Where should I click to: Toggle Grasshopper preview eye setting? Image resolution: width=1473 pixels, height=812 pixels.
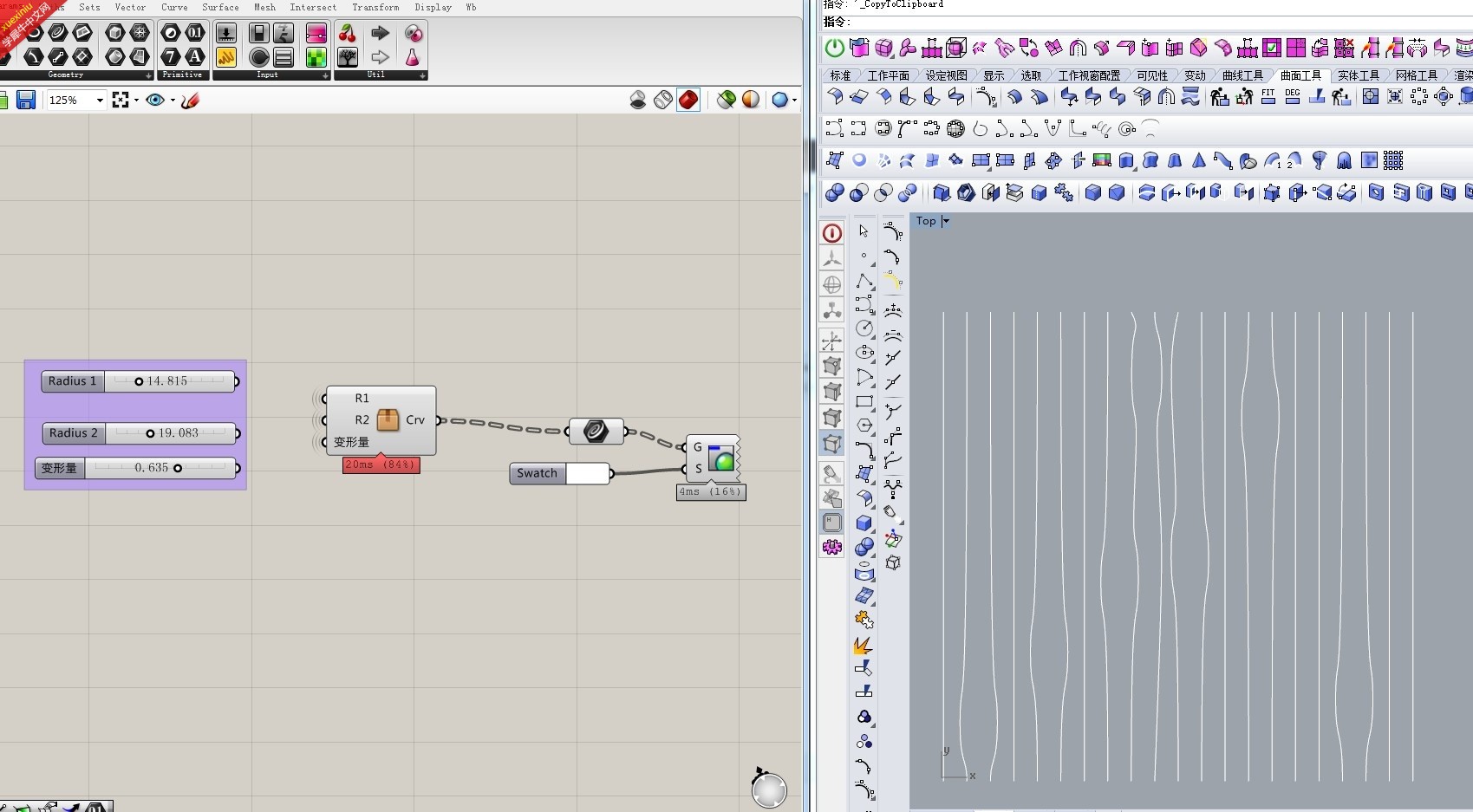[155, 100]
